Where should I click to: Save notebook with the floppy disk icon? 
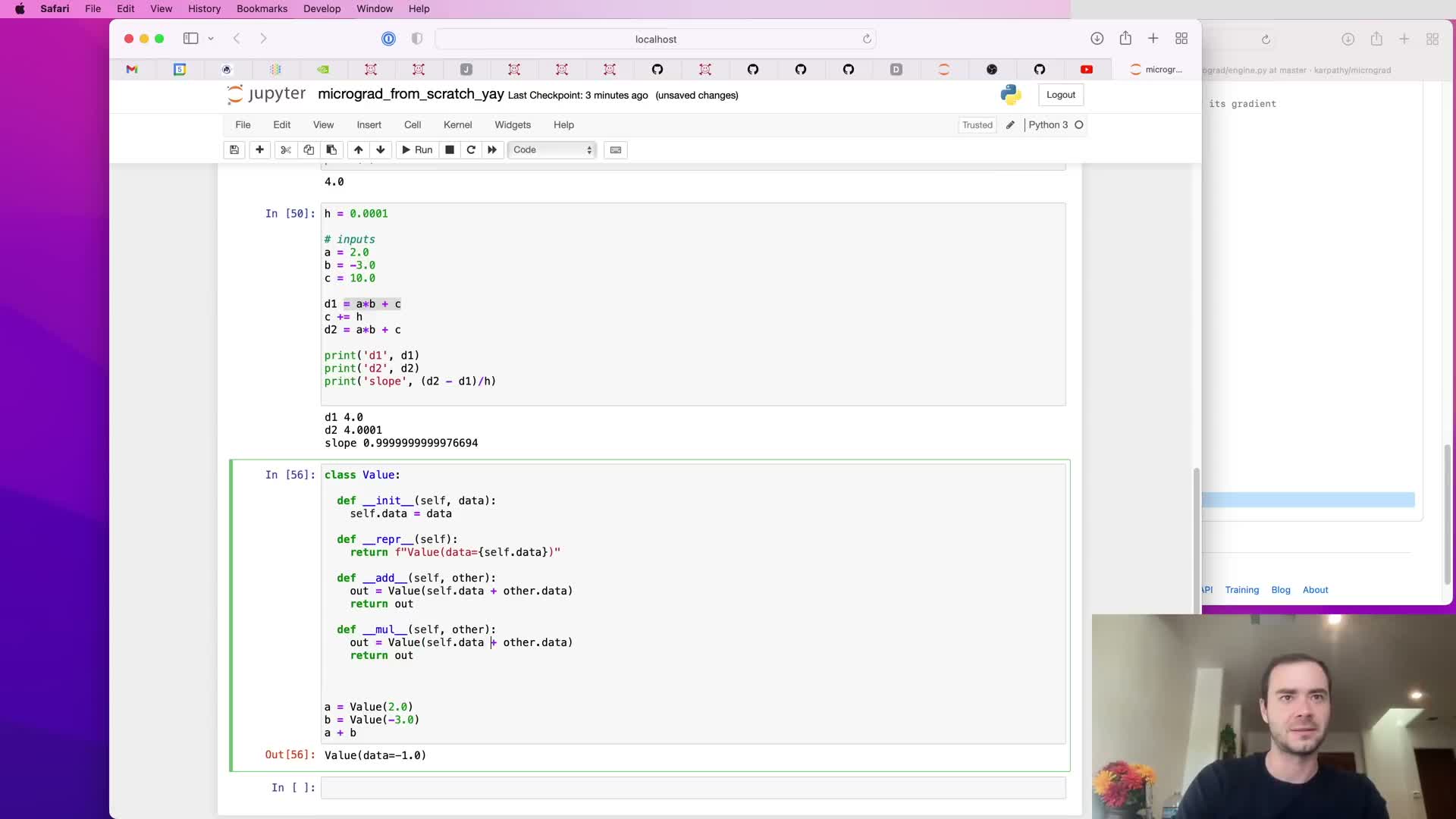(234, 150)
